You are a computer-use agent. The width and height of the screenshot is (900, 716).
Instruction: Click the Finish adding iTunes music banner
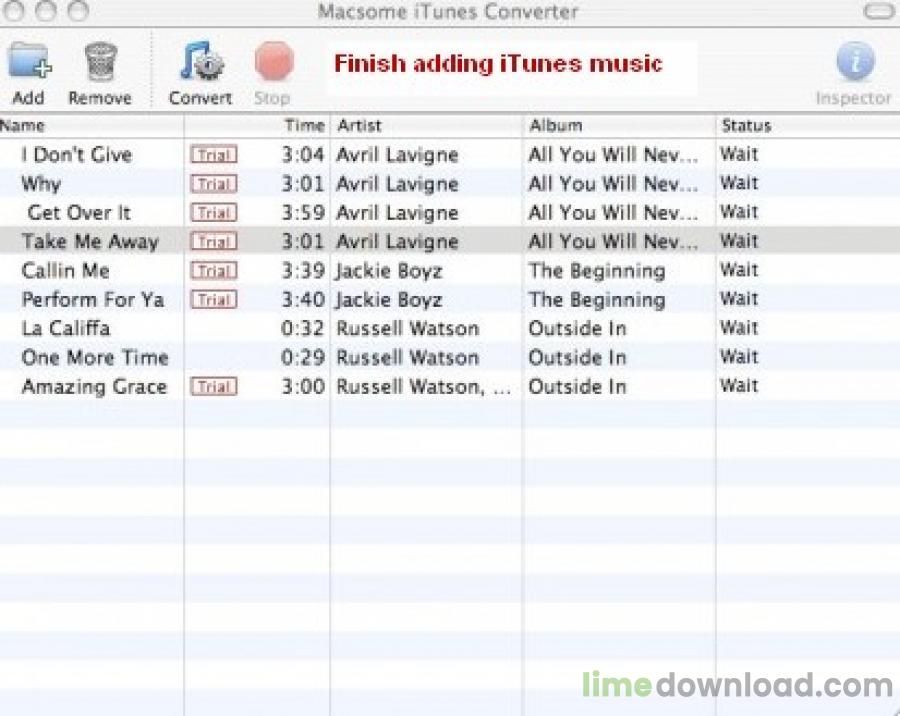pos(497,63)
